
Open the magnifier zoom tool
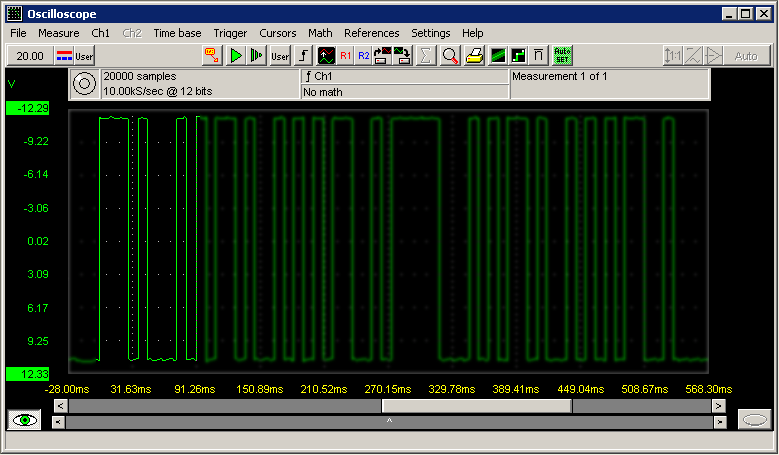pyautogui.click(x=450, y=56)
